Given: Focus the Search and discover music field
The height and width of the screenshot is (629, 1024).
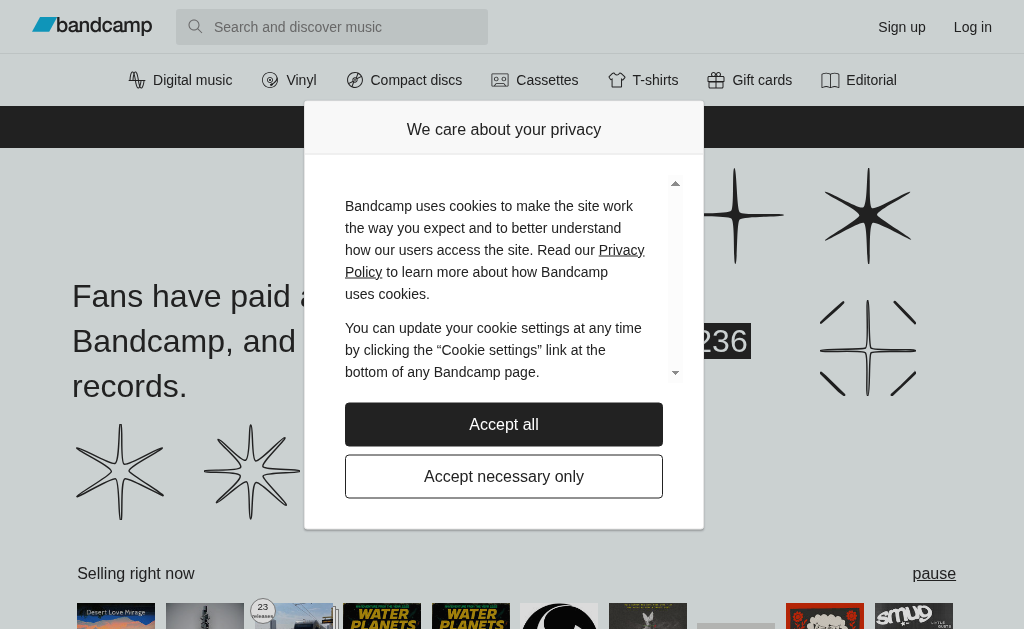Looking at the screenshot, I should pos(332,27).
